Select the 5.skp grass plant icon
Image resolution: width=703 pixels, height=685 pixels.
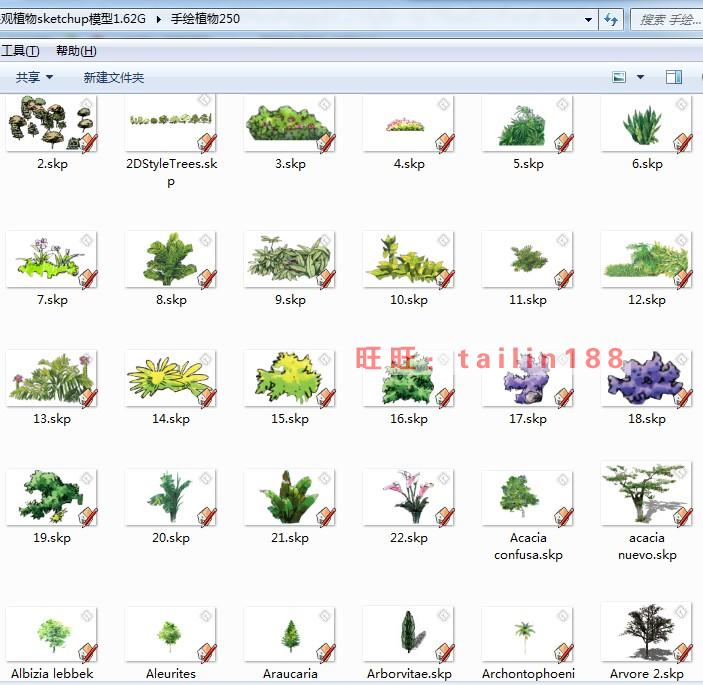click(x=528, y=123)
